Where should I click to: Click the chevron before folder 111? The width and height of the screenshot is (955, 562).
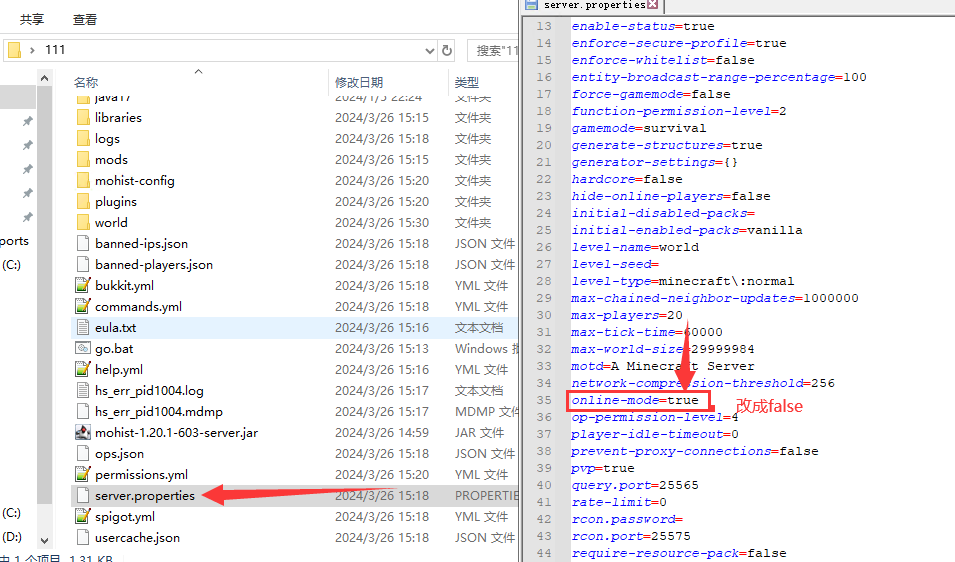click(33, 50)
